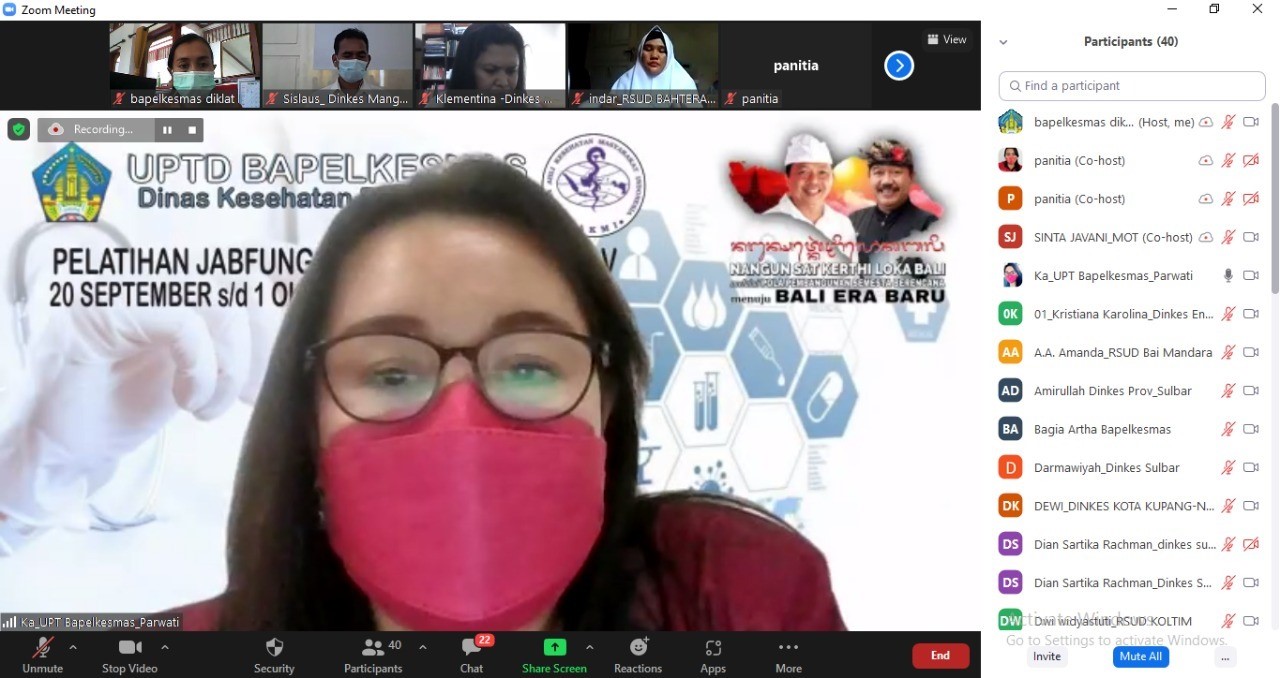Click camera icon for Bagia Artha Bapelkesmas
The height and width of the screenshot is (678, 1280).
tap(1250, 429)
